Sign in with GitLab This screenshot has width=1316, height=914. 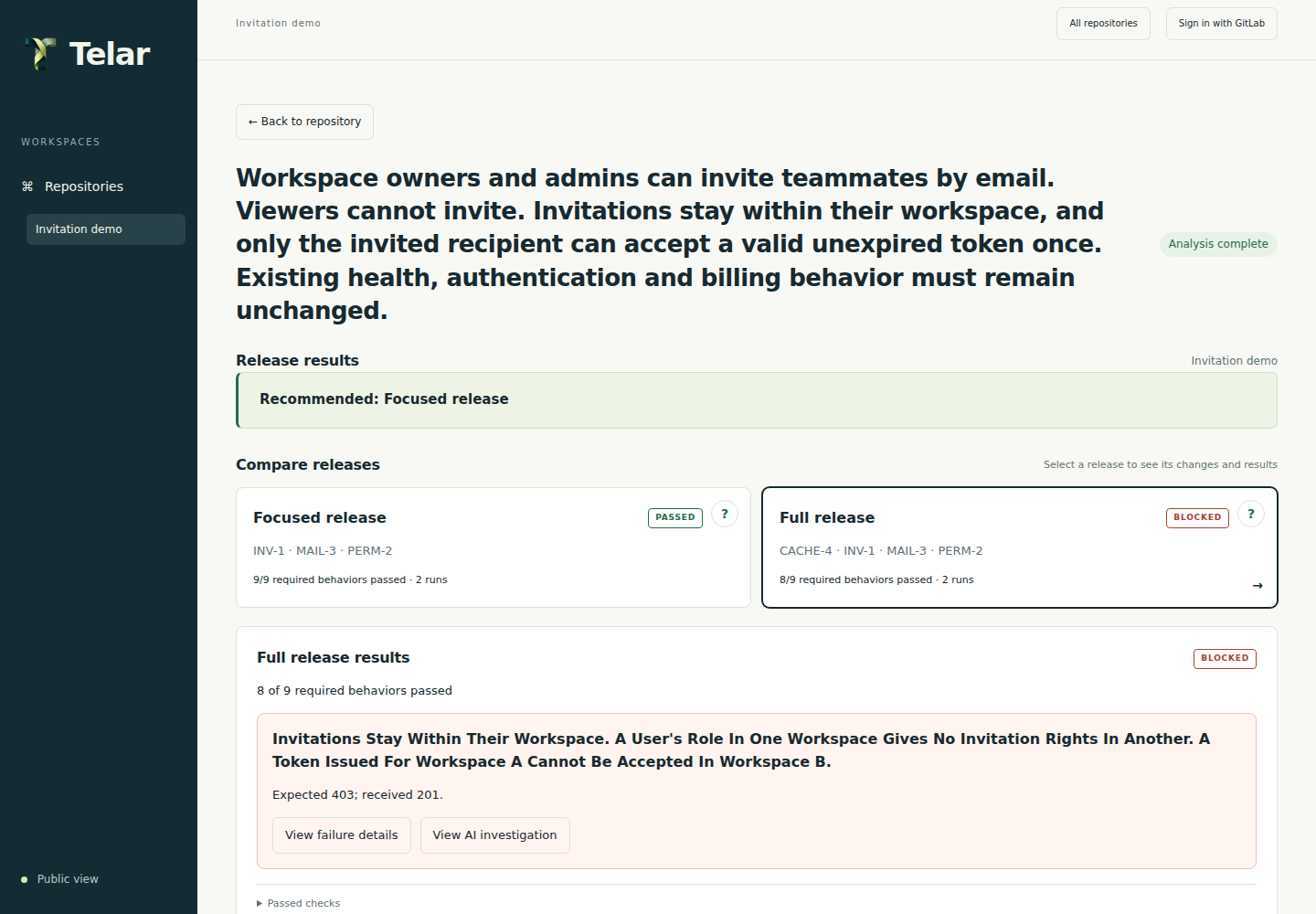pos(1221,24)
